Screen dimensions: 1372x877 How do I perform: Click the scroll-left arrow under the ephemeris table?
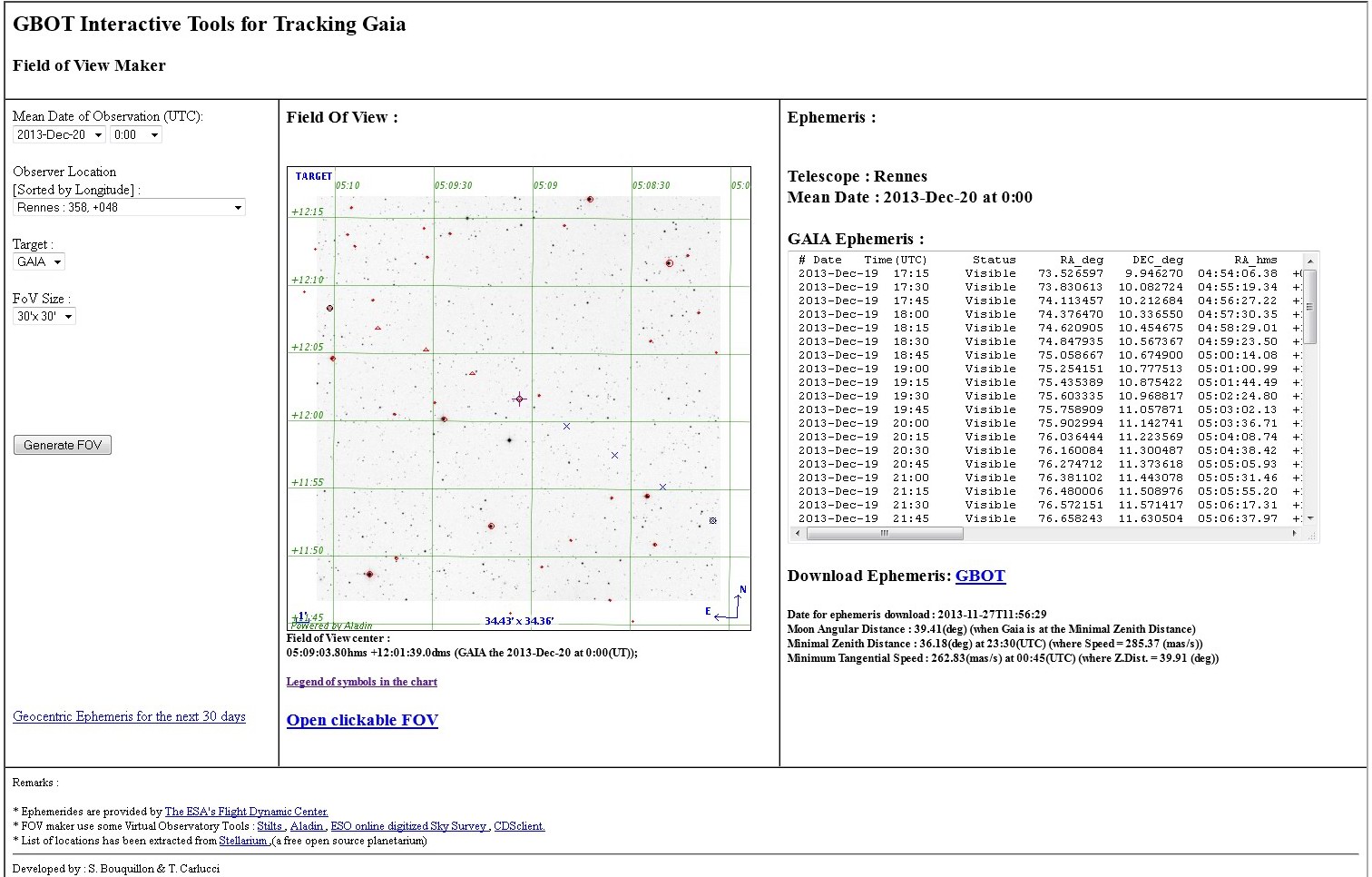click(798, 534)
